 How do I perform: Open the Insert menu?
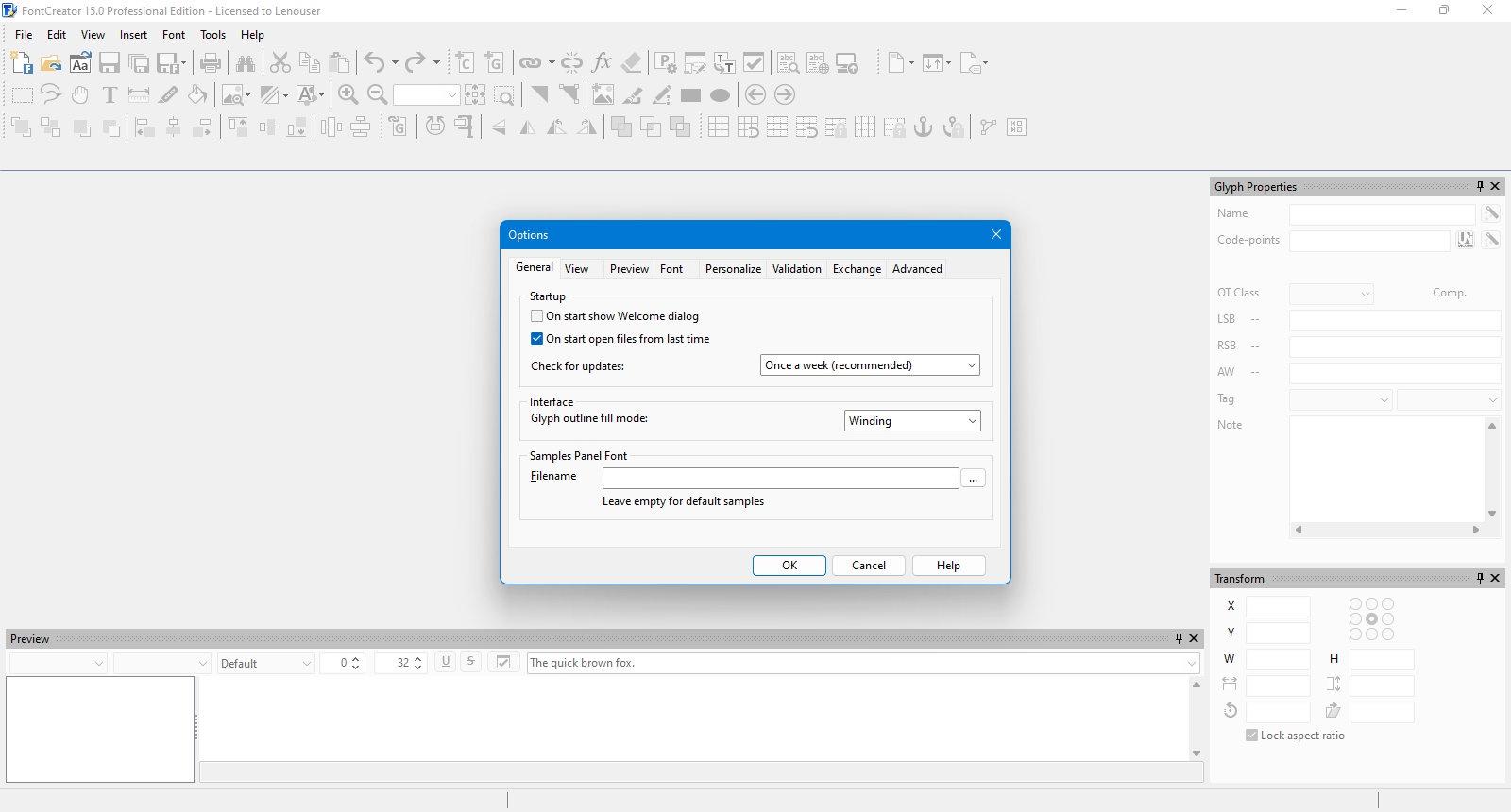(133, 35)
